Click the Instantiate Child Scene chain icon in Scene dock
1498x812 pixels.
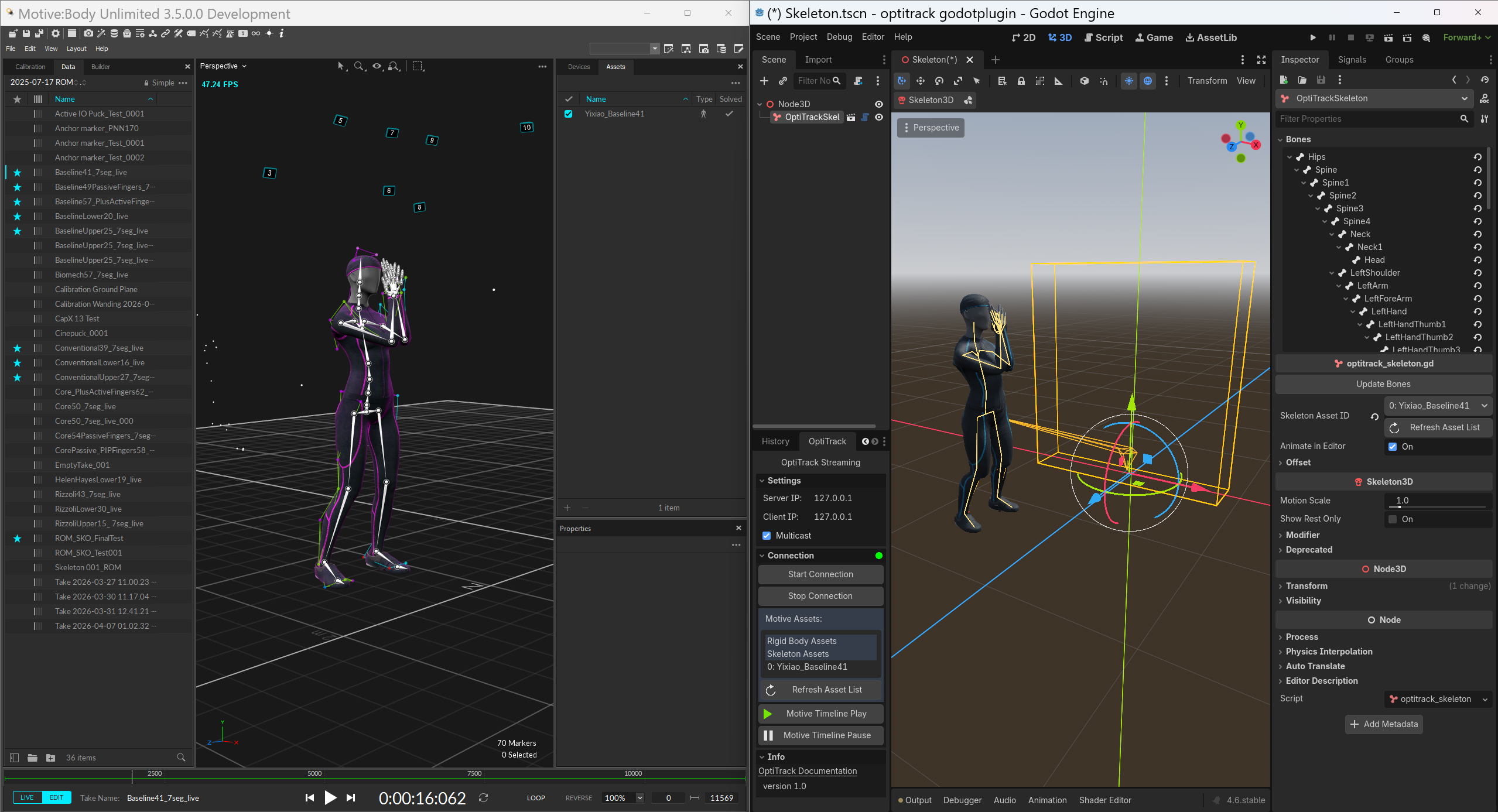click(x=782, y=81)
